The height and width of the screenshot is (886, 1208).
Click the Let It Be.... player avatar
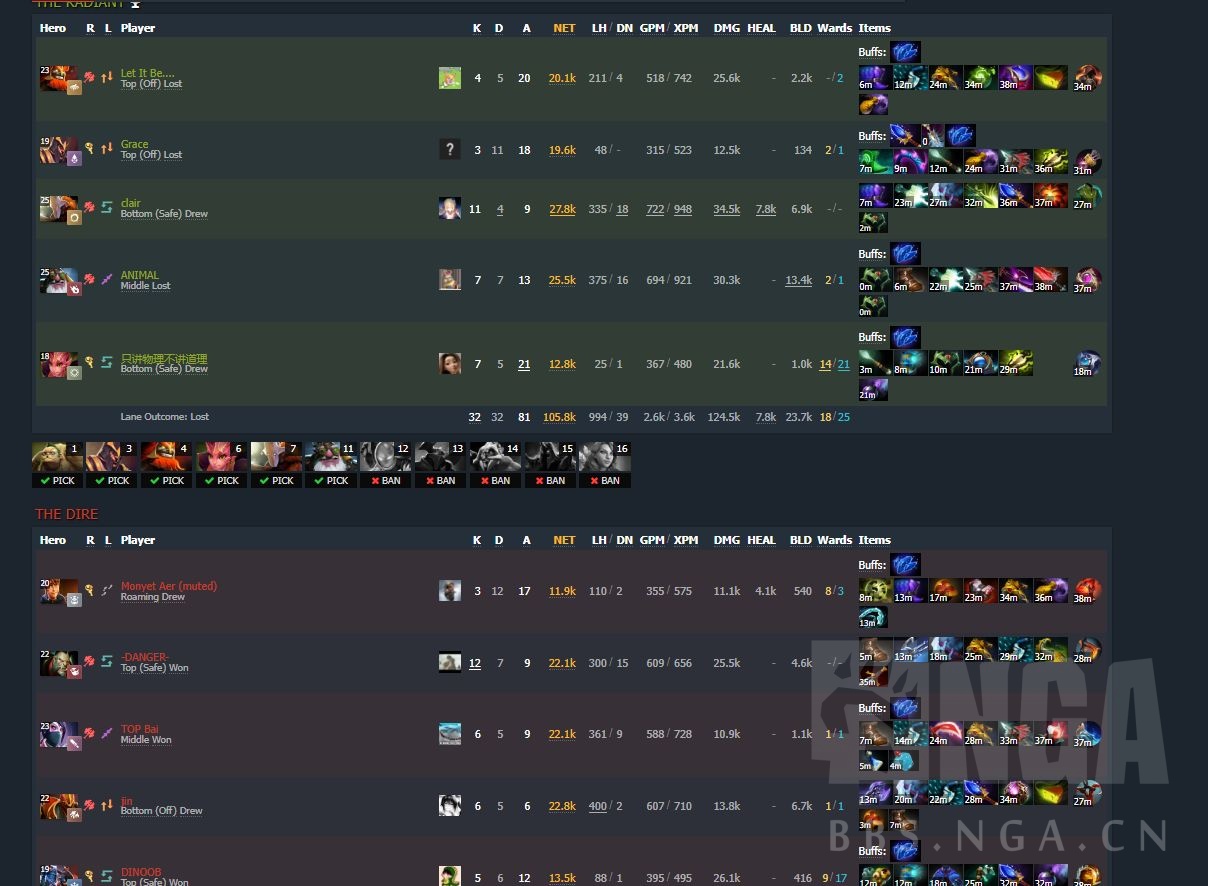coord(450,78)
